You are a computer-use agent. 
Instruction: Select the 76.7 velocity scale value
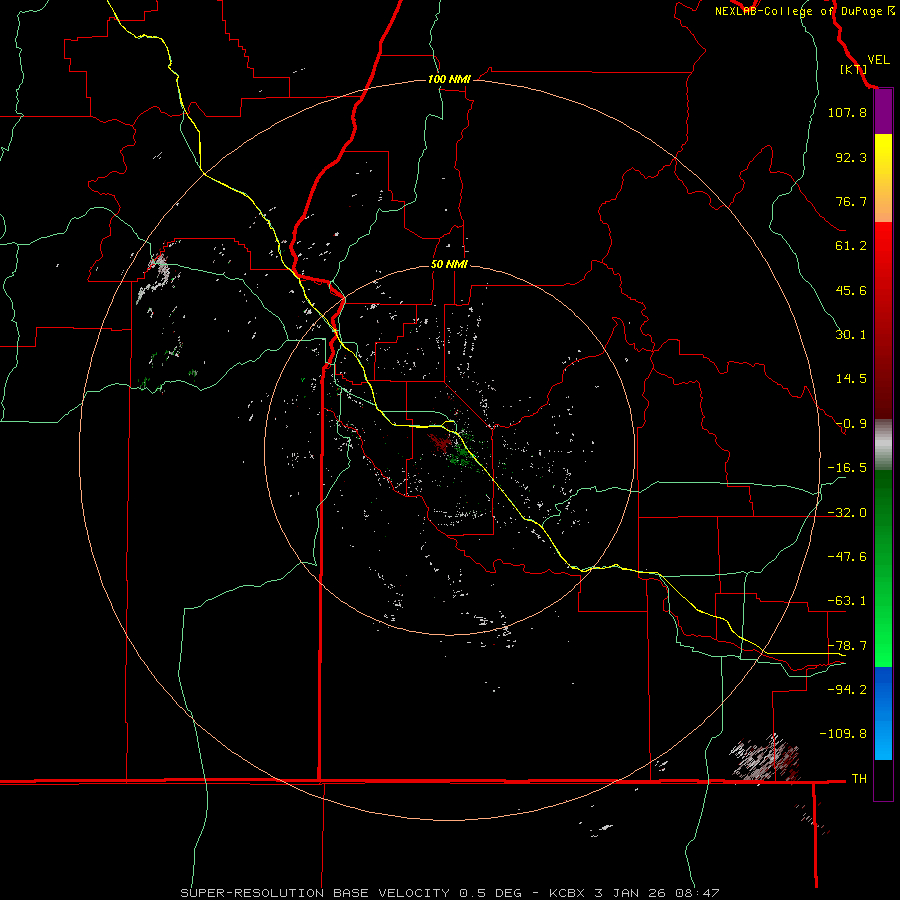tap(851, 201)
